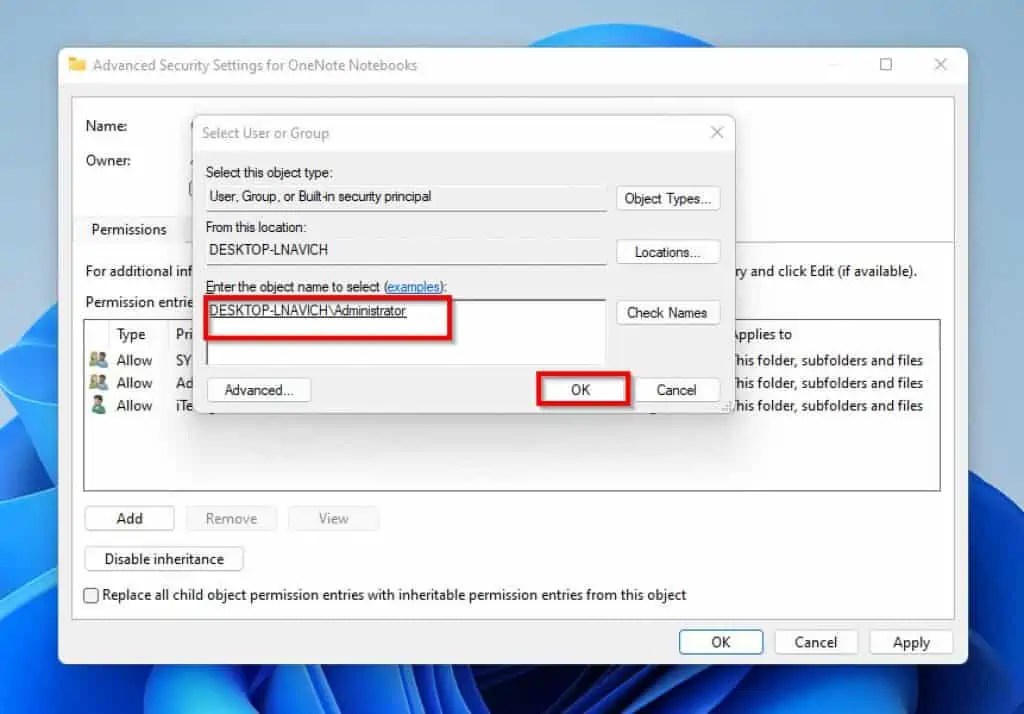Click the Object Types button
The height and width of the screenshot is (714, 1024).
668,198
